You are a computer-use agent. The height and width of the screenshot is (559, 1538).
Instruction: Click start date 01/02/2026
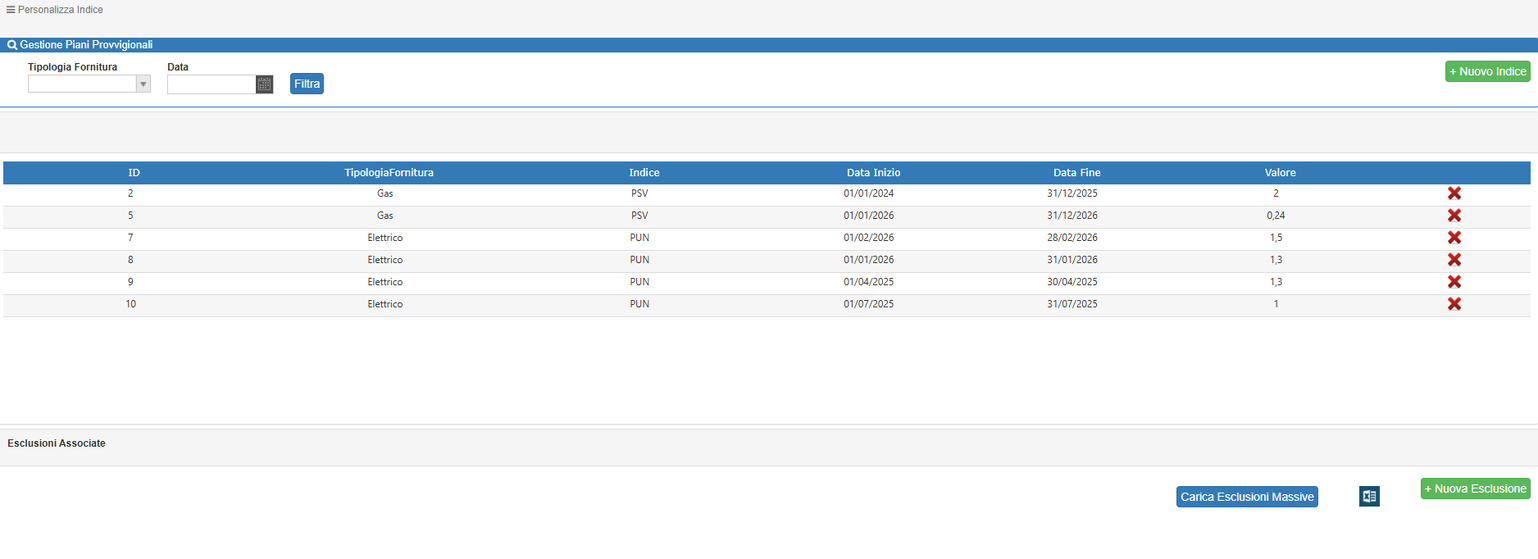(x=869, y=238)
